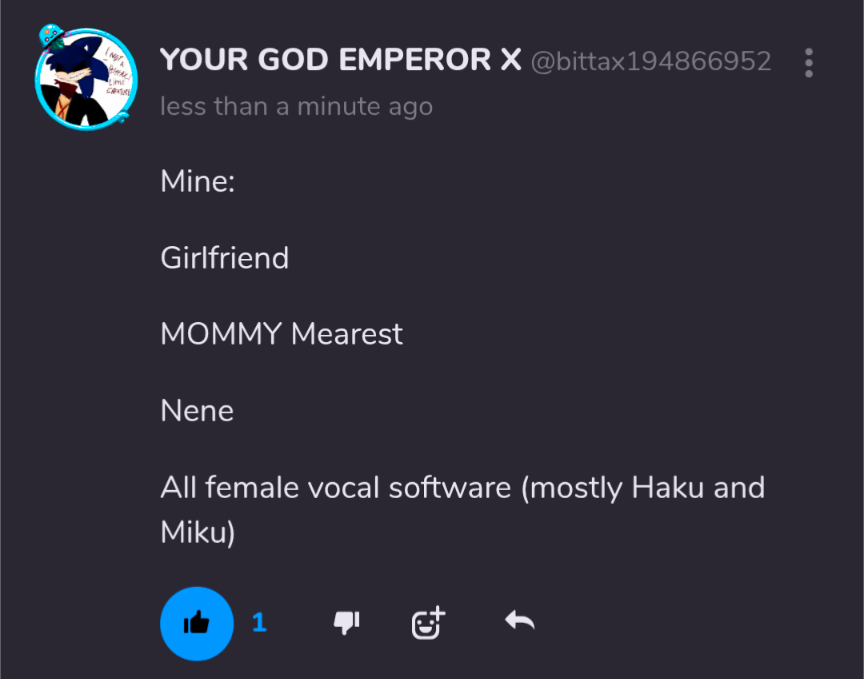Dislike the comment with thumbs-down icon

(x=347, y=623)
